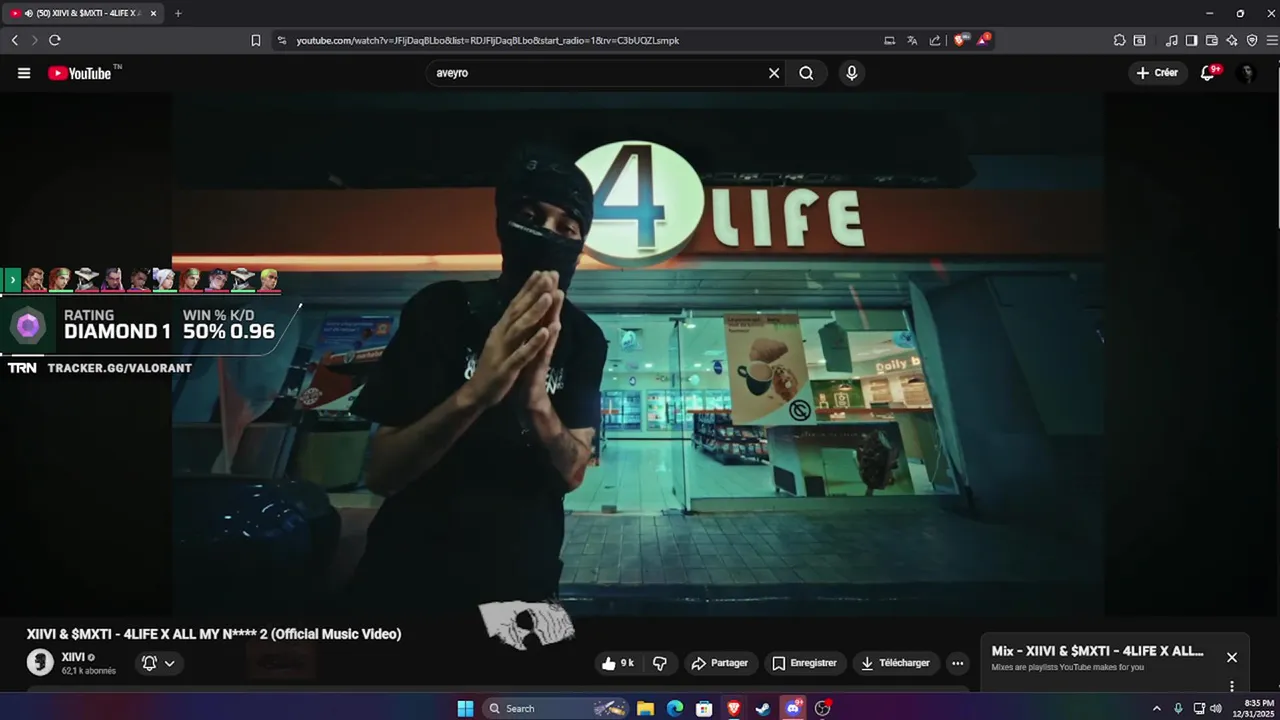Open the tray volume speaker icon
Image resolution: width=1280 pixels, height=720 pixels.
pos(1216,708)
